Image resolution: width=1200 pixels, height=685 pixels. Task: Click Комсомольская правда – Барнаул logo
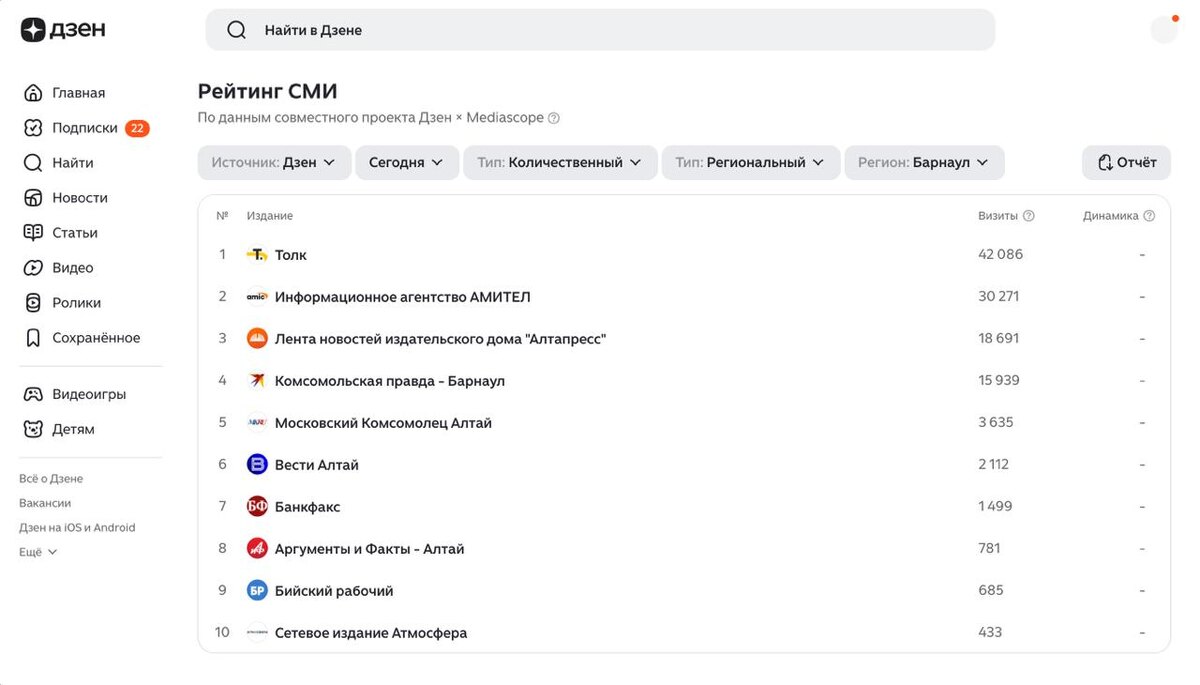tap(257, 381)
